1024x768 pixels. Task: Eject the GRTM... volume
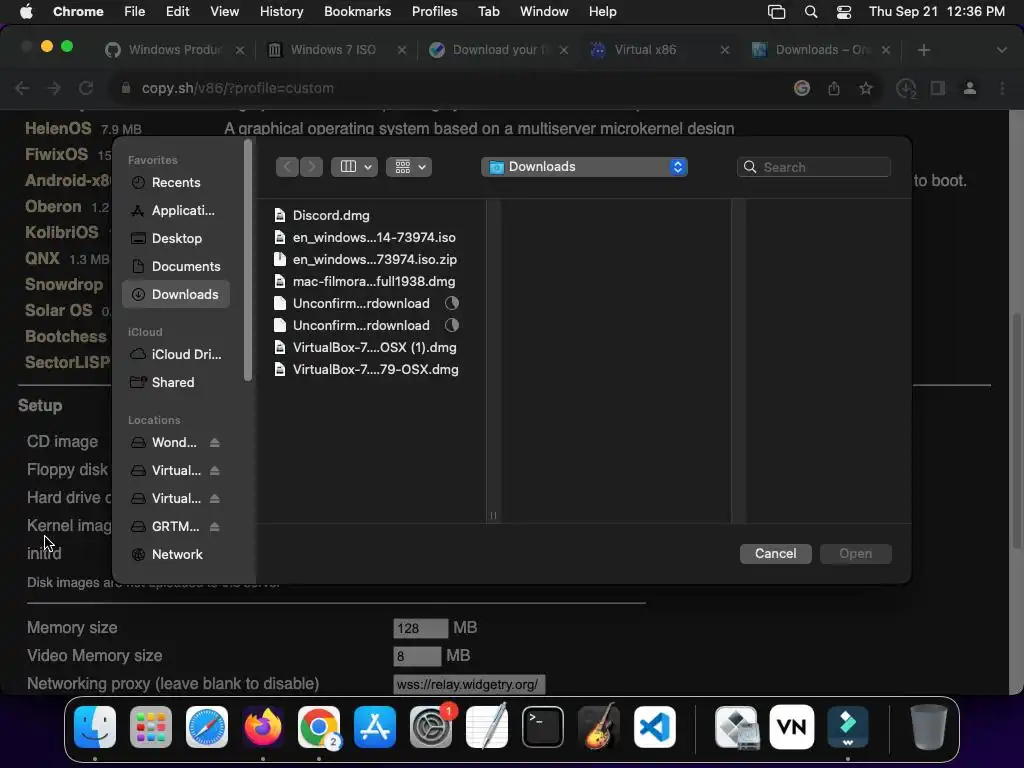tap(214, 526)
